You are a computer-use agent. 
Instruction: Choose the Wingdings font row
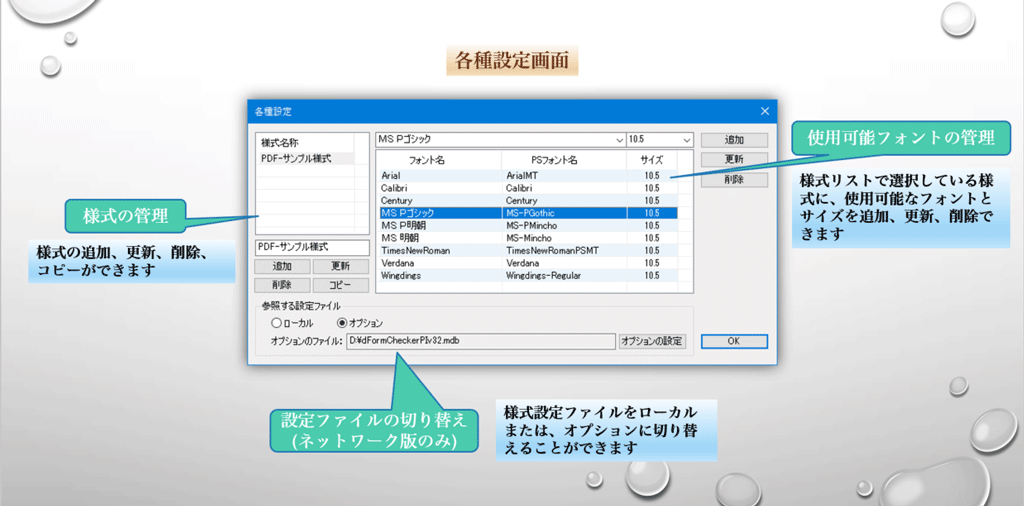440,275
